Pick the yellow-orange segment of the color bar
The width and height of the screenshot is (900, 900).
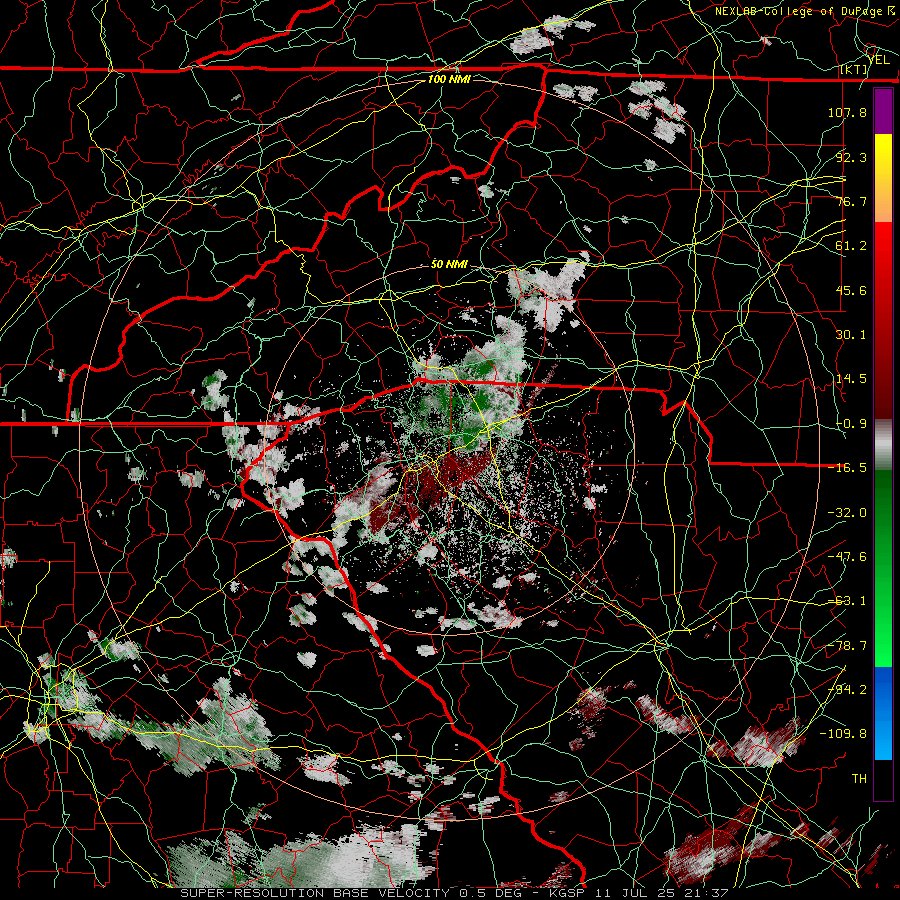[x=883, y=178]
